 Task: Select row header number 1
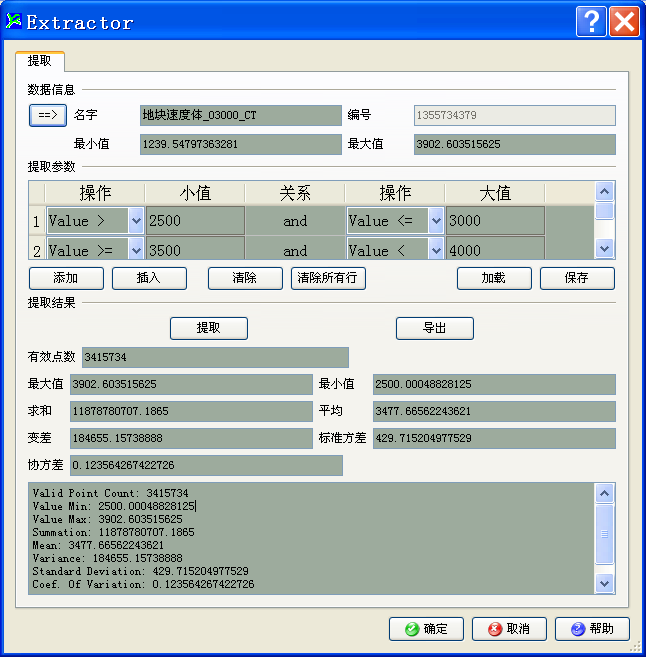tap(37, 221)
